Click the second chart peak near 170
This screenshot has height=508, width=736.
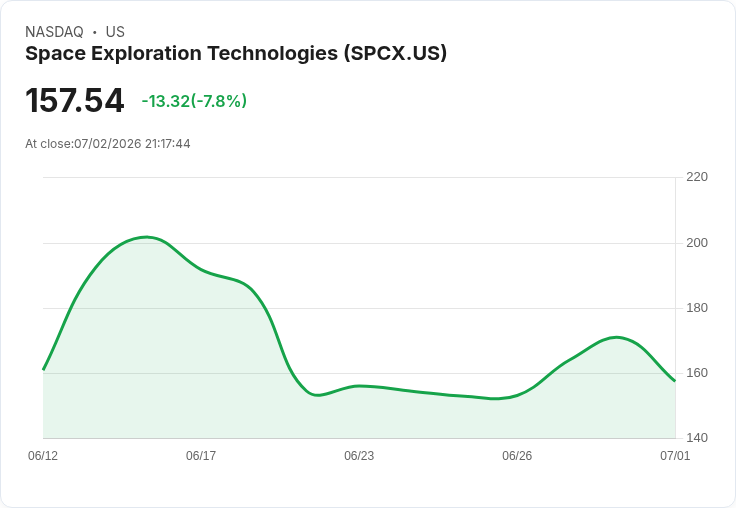click(x=616, y=337)
